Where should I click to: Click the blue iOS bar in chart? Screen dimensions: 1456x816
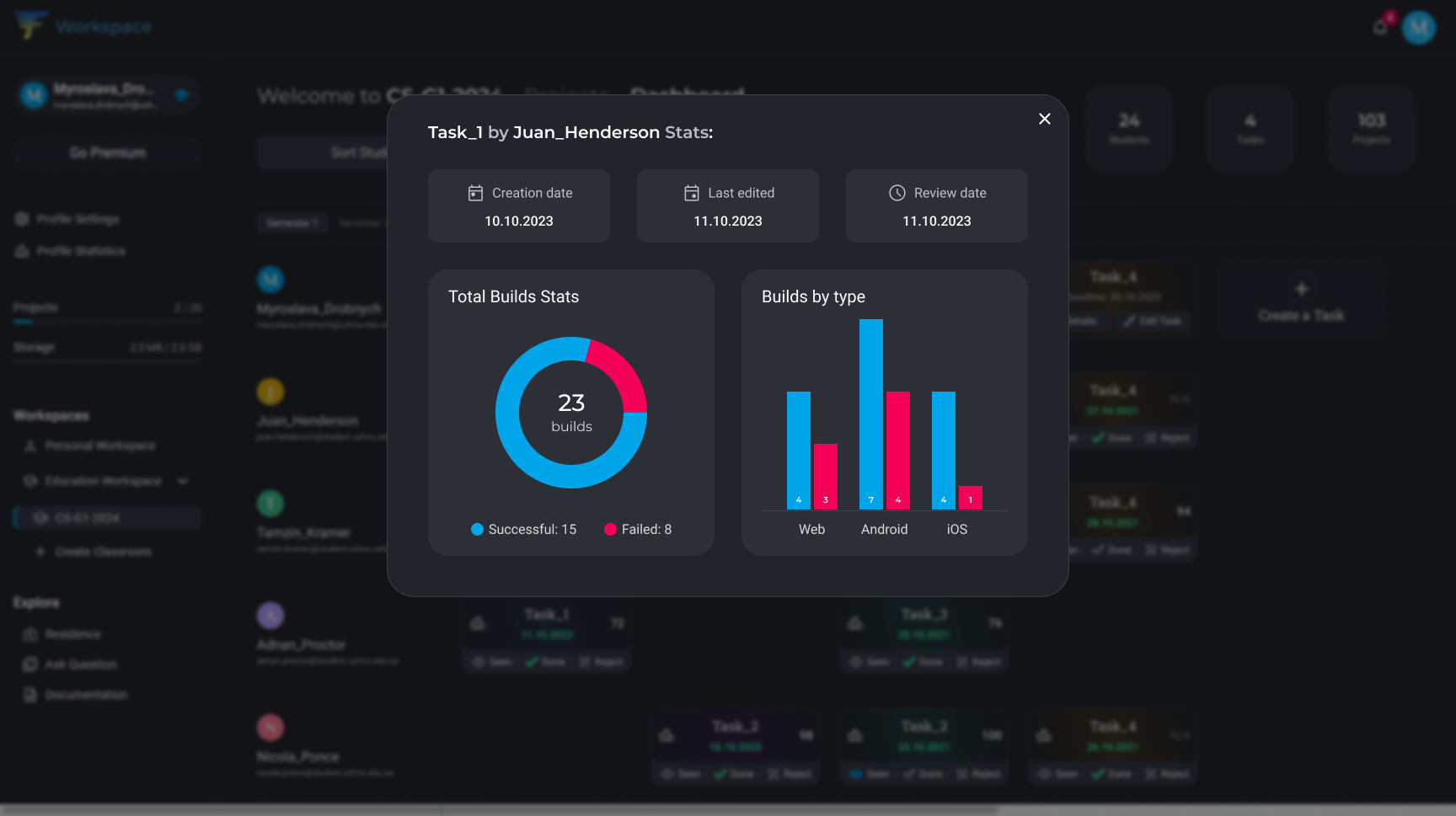click(944, 450)
